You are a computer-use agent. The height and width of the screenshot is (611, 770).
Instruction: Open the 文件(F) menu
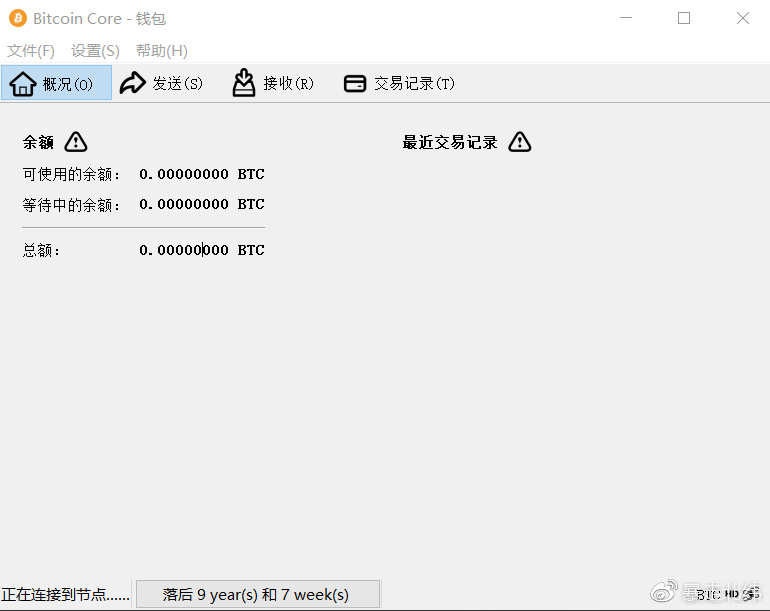point(30,51)
